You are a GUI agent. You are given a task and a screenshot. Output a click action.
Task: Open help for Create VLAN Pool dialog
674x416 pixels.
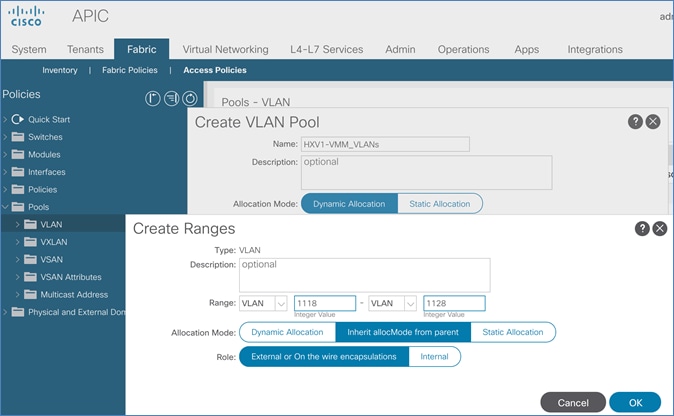635,122
